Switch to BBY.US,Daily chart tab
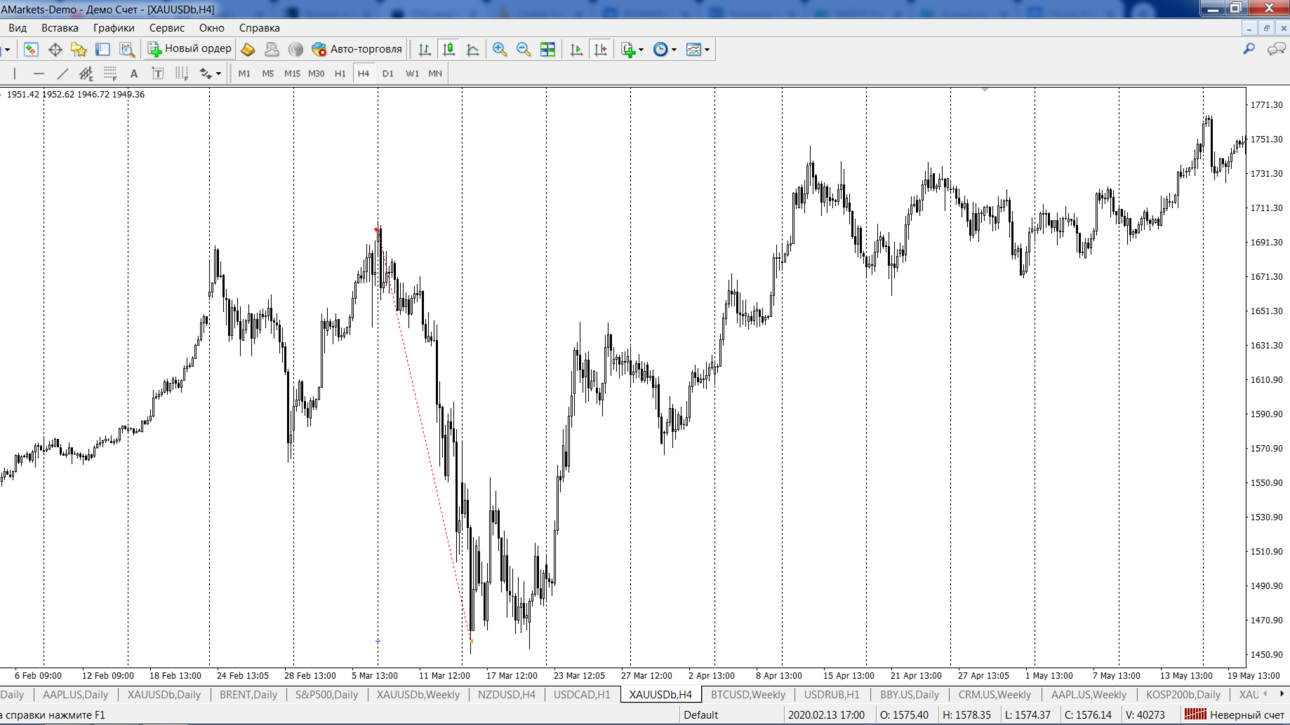 909,695
